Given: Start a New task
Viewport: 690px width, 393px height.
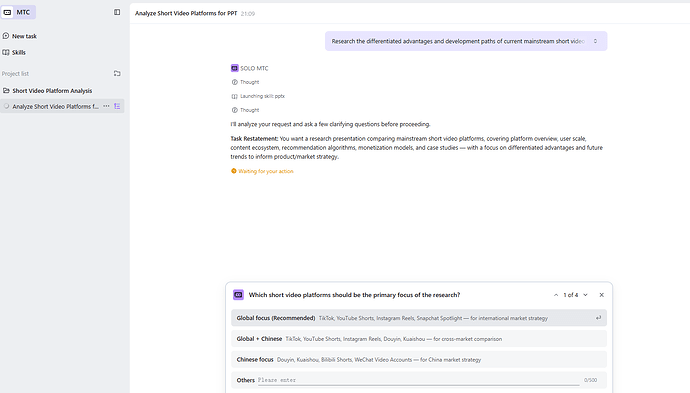Looking at the screenshot, I should 20,36.
